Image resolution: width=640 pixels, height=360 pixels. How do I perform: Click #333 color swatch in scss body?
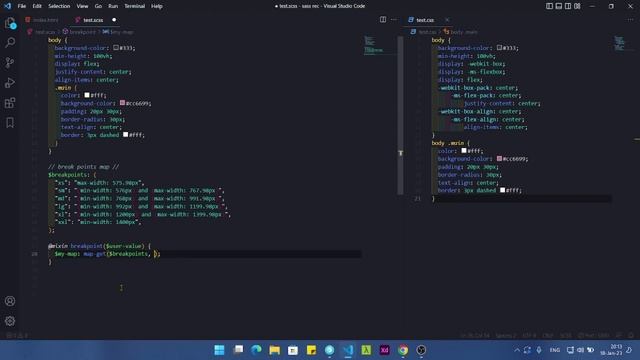click(x=116, y=48)
